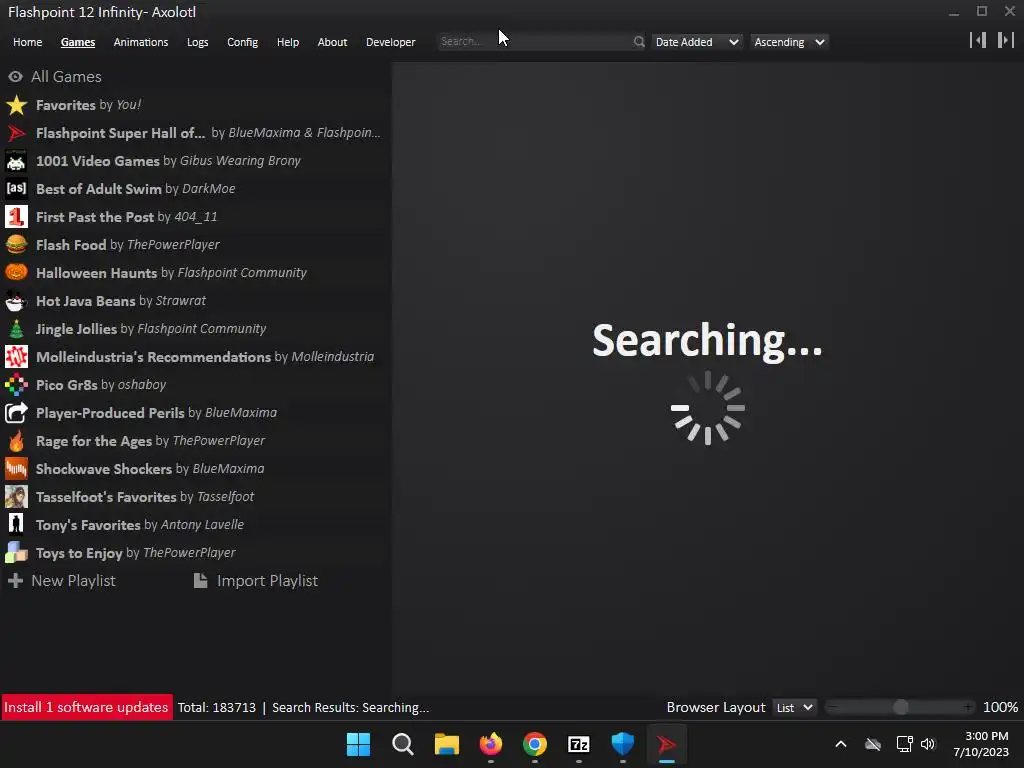This screenshot has height=768, width=1024.
Task: Click the Molleindustria's Recommendations icon
Action: [16, 357]
